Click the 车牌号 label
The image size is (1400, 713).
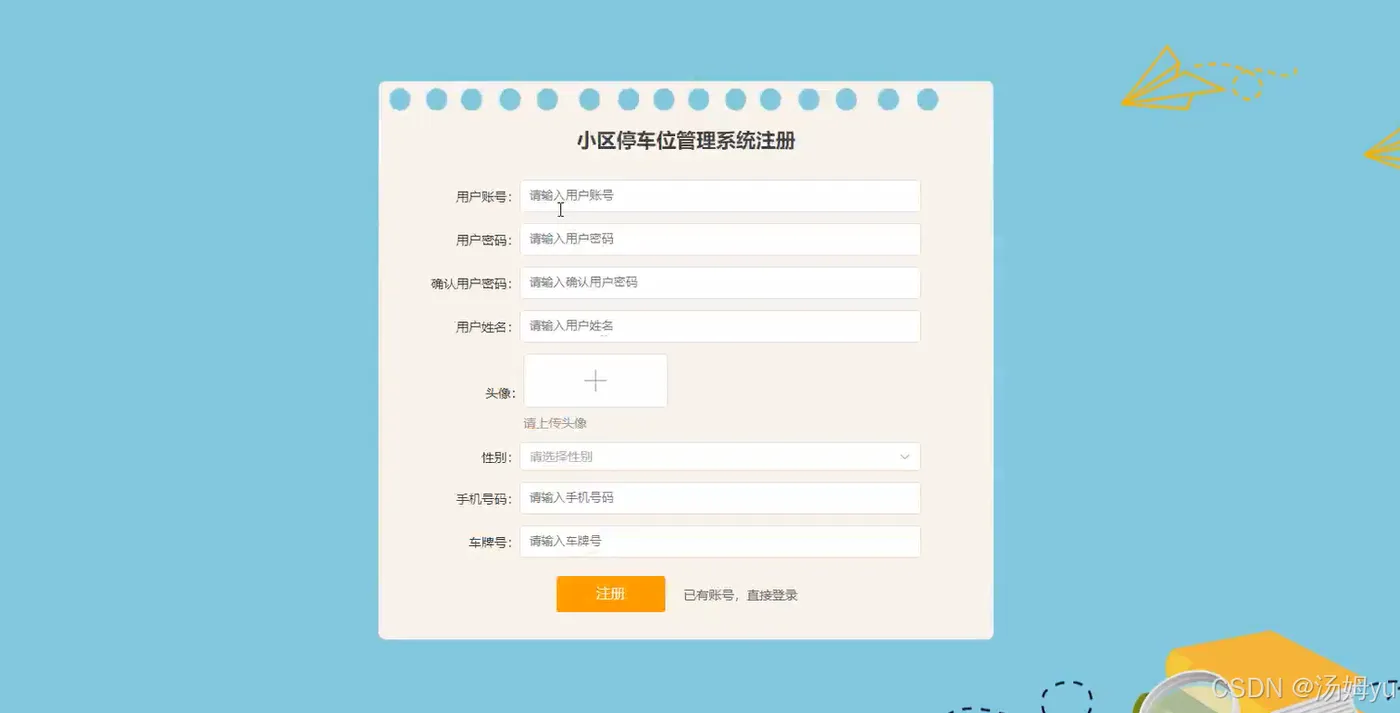(x=490, y=543)
